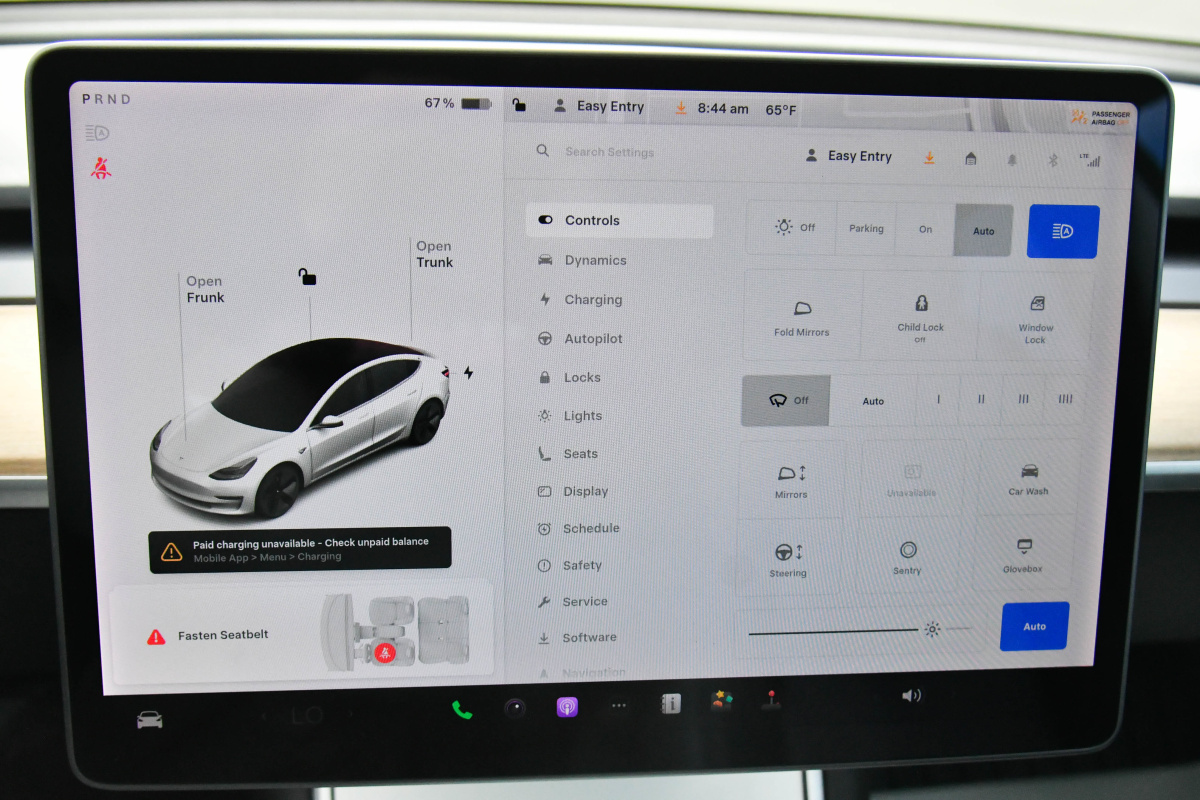Open the Easy Entry profile menu in settings header

click(x=848, y=156)
